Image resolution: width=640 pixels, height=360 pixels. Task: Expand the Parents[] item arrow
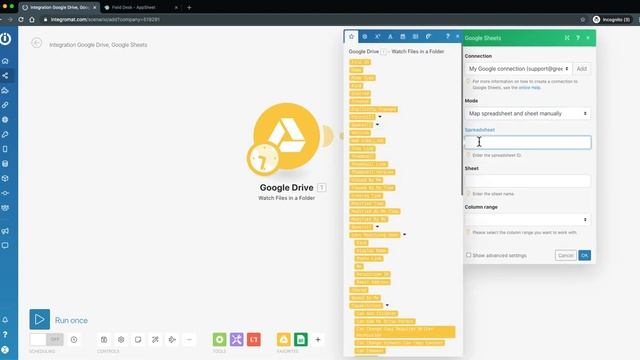point(380,117)
